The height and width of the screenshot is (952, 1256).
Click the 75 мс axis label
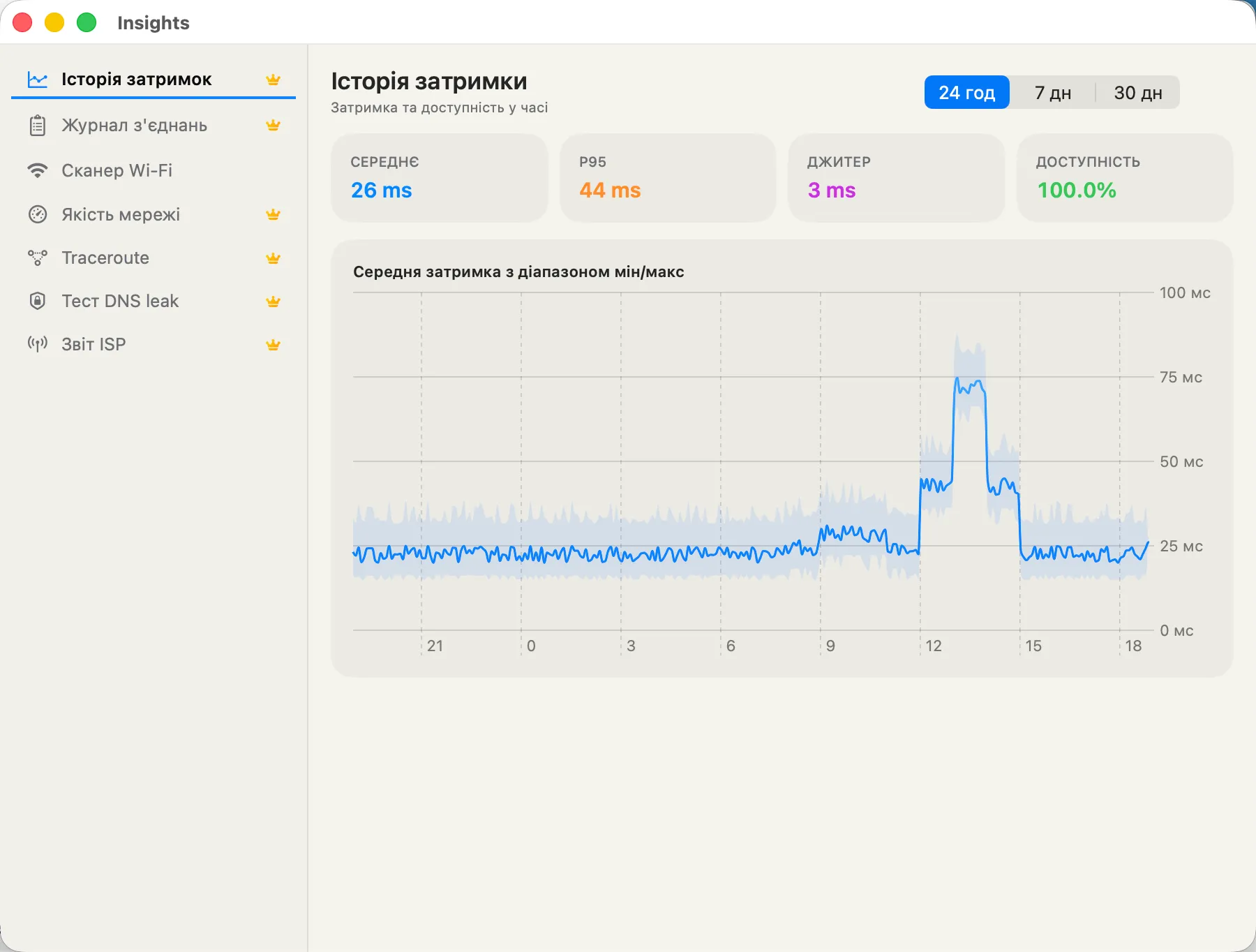[1181, 377]
